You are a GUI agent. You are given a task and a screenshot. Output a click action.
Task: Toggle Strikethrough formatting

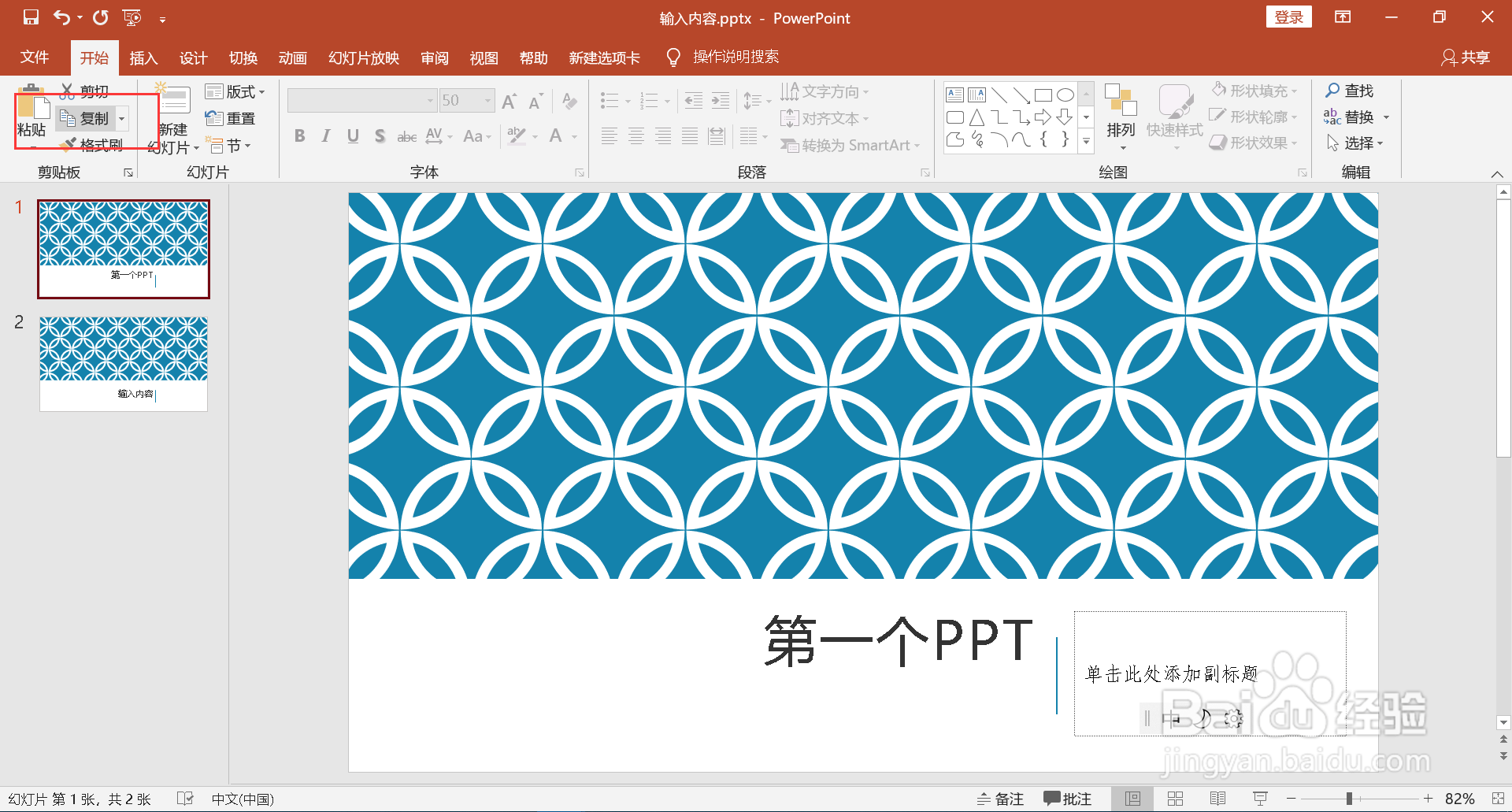[x=406, y=136]
